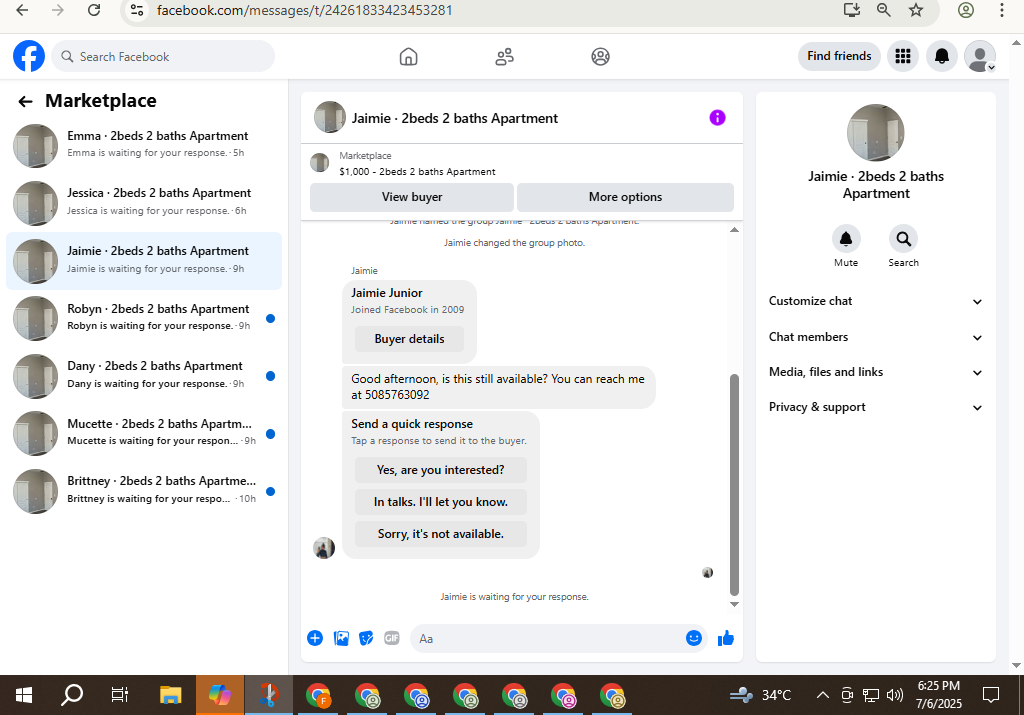Open Mucette 2beds 2 baths Apartment conversation

pyautogui.click(x=144, y=434)
